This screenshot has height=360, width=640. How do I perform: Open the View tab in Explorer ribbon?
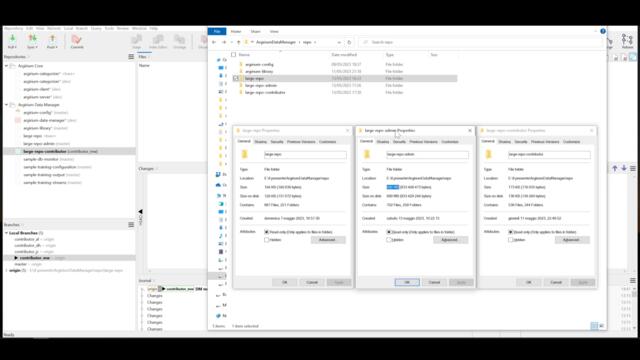click(x=274, y=31)
